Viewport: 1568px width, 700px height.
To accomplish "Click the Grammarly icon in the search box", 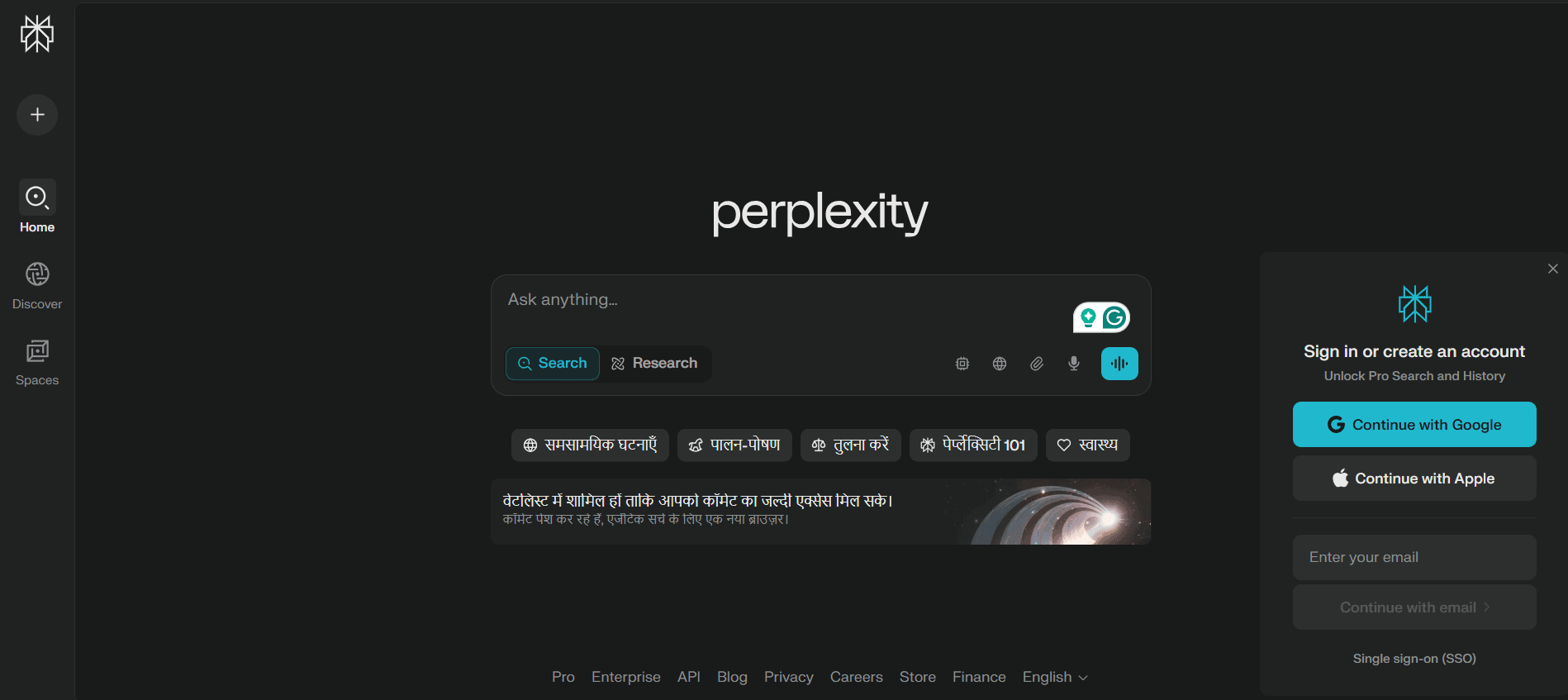I will click(x=1114, y=317).
